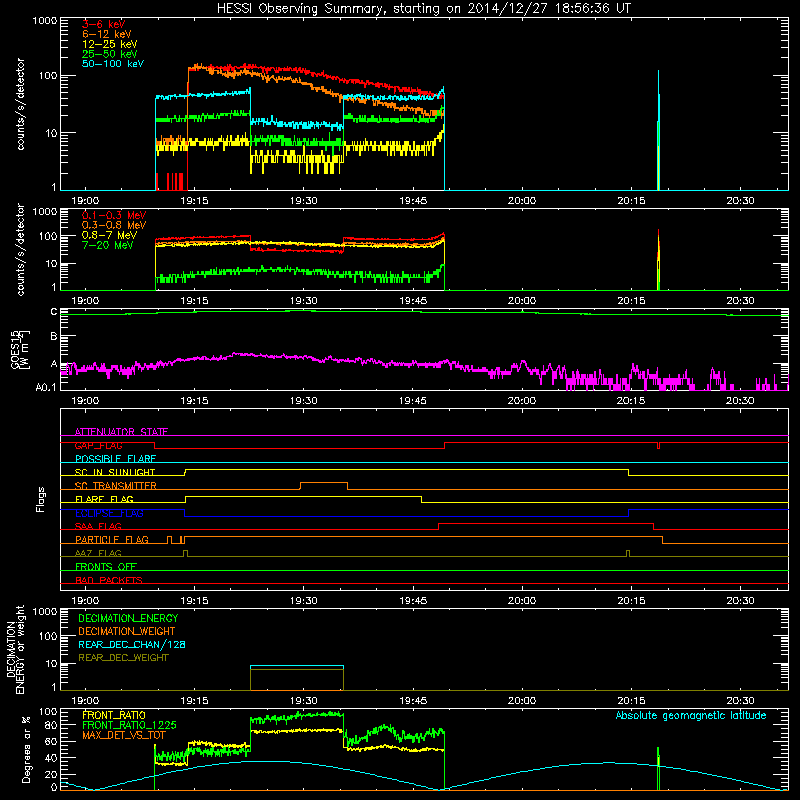Click the B class tick label on GOES panel
800x800 pixels.
tap(54, 336)
